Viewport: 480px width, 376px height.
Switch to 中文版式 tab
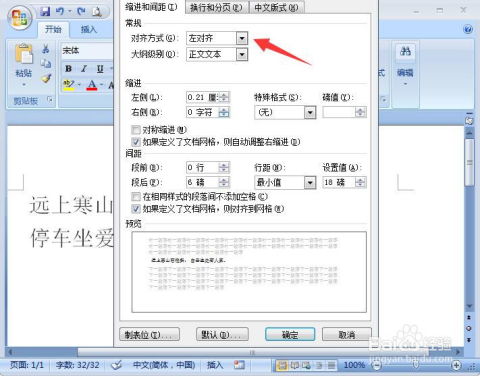click(276, 7)
